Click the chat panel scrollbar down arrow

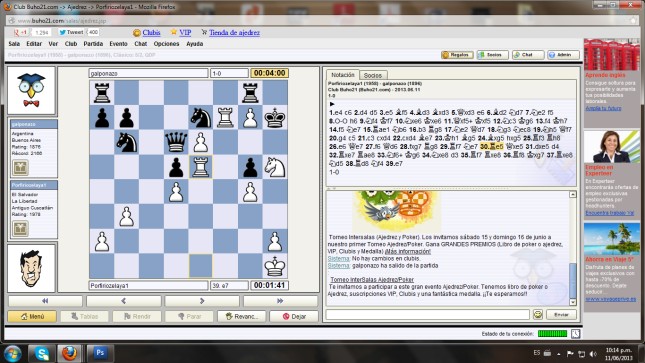click(x=573, y=302)
